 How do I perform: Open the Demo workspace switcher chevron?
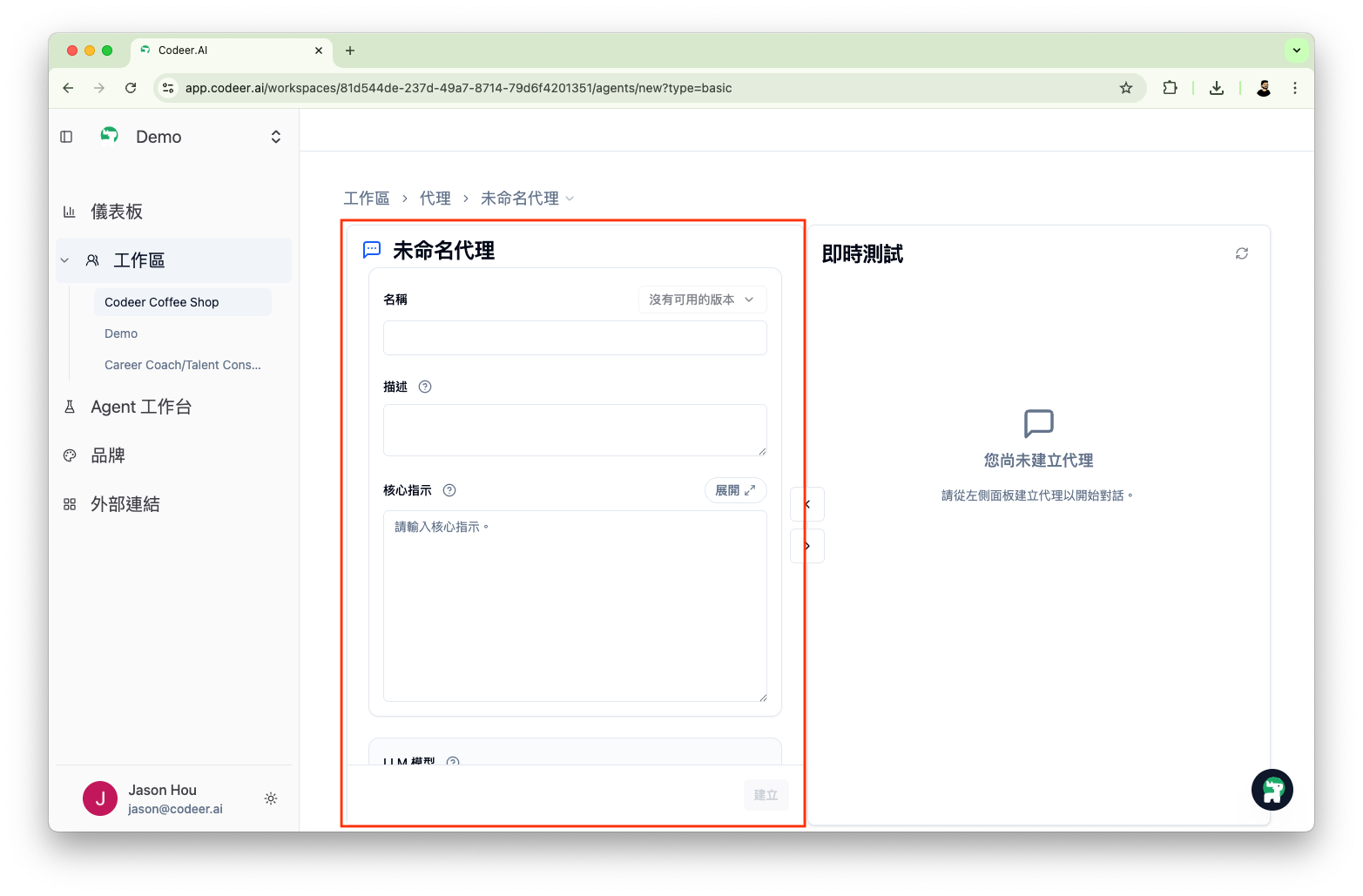click(x=275, y=136)
